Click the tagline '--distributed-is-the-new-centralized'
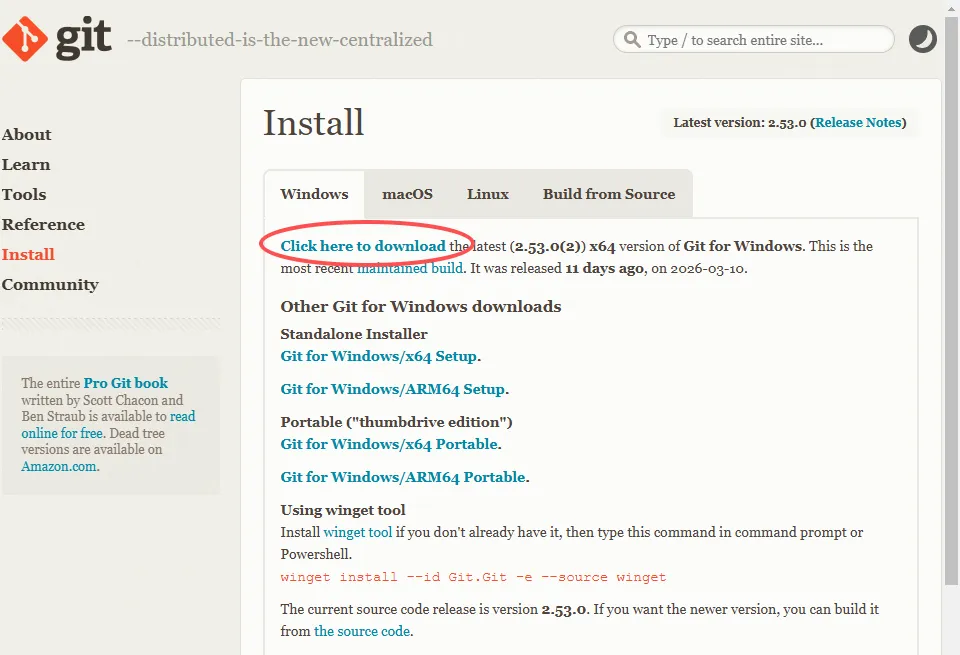The width and height of the screenshot is (960, 655). click(x=280, y=40)
